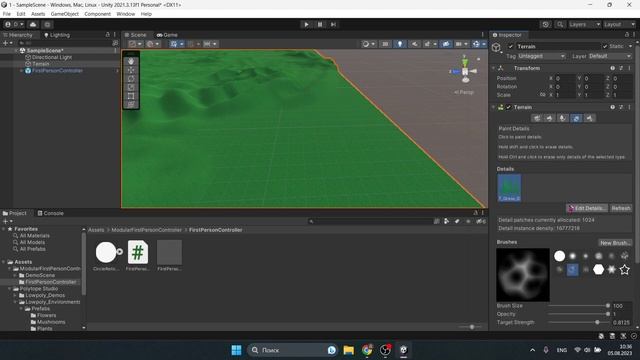Open the File menu
640x360 pixels.
click(x=7, y=14)
